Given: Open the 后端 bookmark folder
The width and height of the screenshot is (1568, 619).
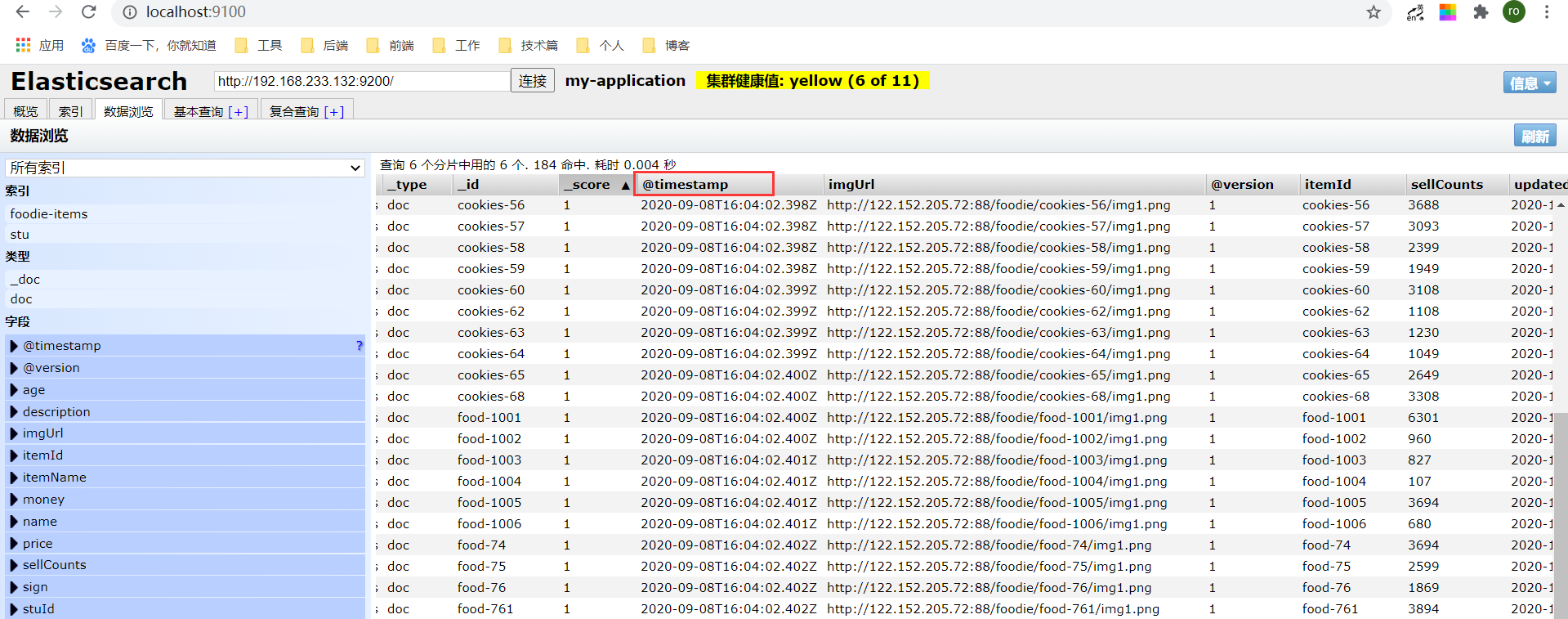Looking at the screenshot, I should [x=324, y=45].
